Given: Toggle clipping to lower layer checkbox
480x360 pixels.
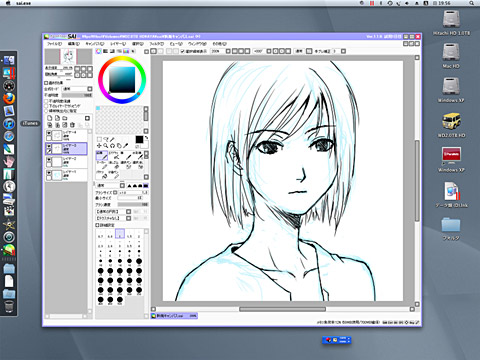Looking at the screenshot, I should tap(46, 106).
